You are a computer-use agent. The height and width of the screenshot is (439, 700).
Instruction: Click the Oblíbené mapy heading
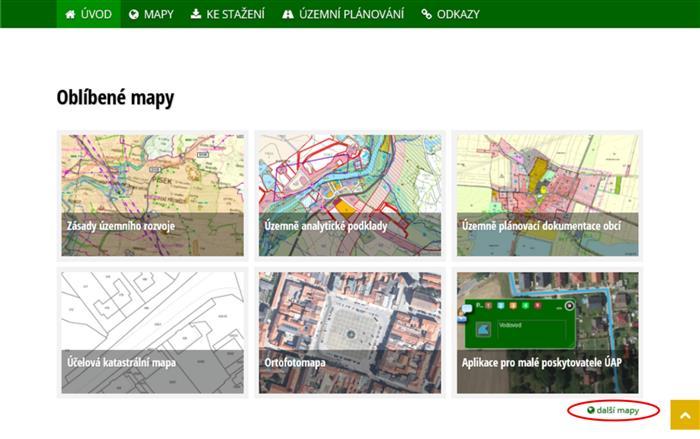(x=115, y=98)
